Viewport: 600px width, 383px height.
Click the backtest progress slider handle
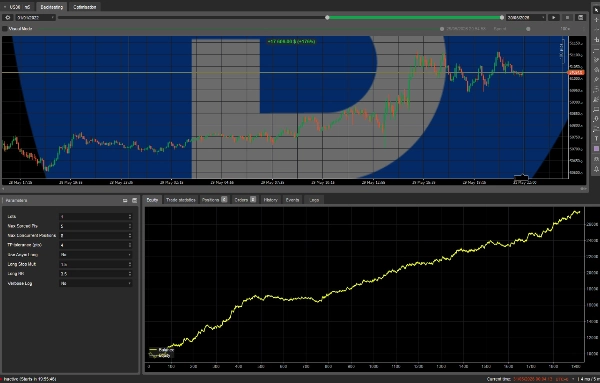click(442, 29)
